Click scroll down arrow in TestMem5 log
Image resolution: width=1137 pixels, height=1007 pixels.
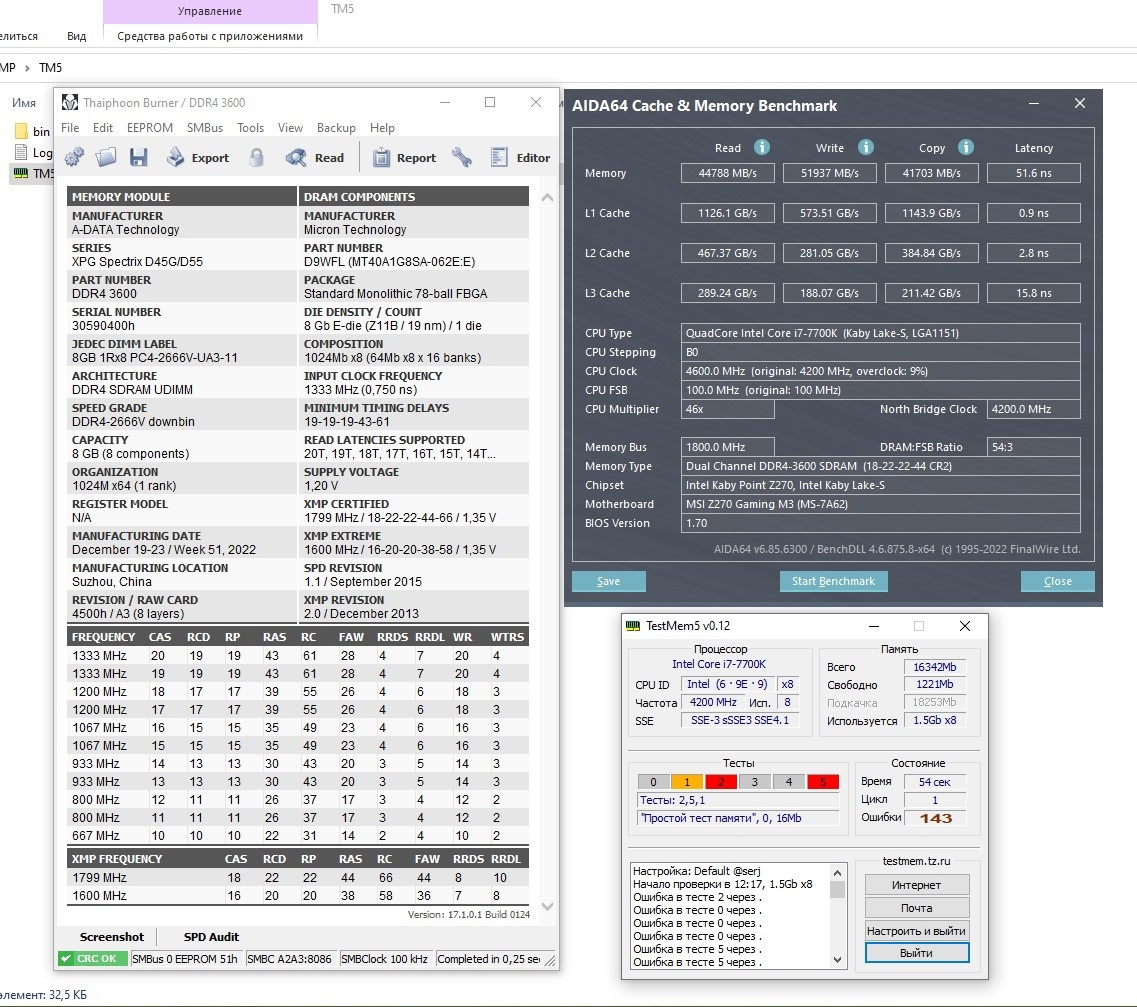[x=838, y=960]
